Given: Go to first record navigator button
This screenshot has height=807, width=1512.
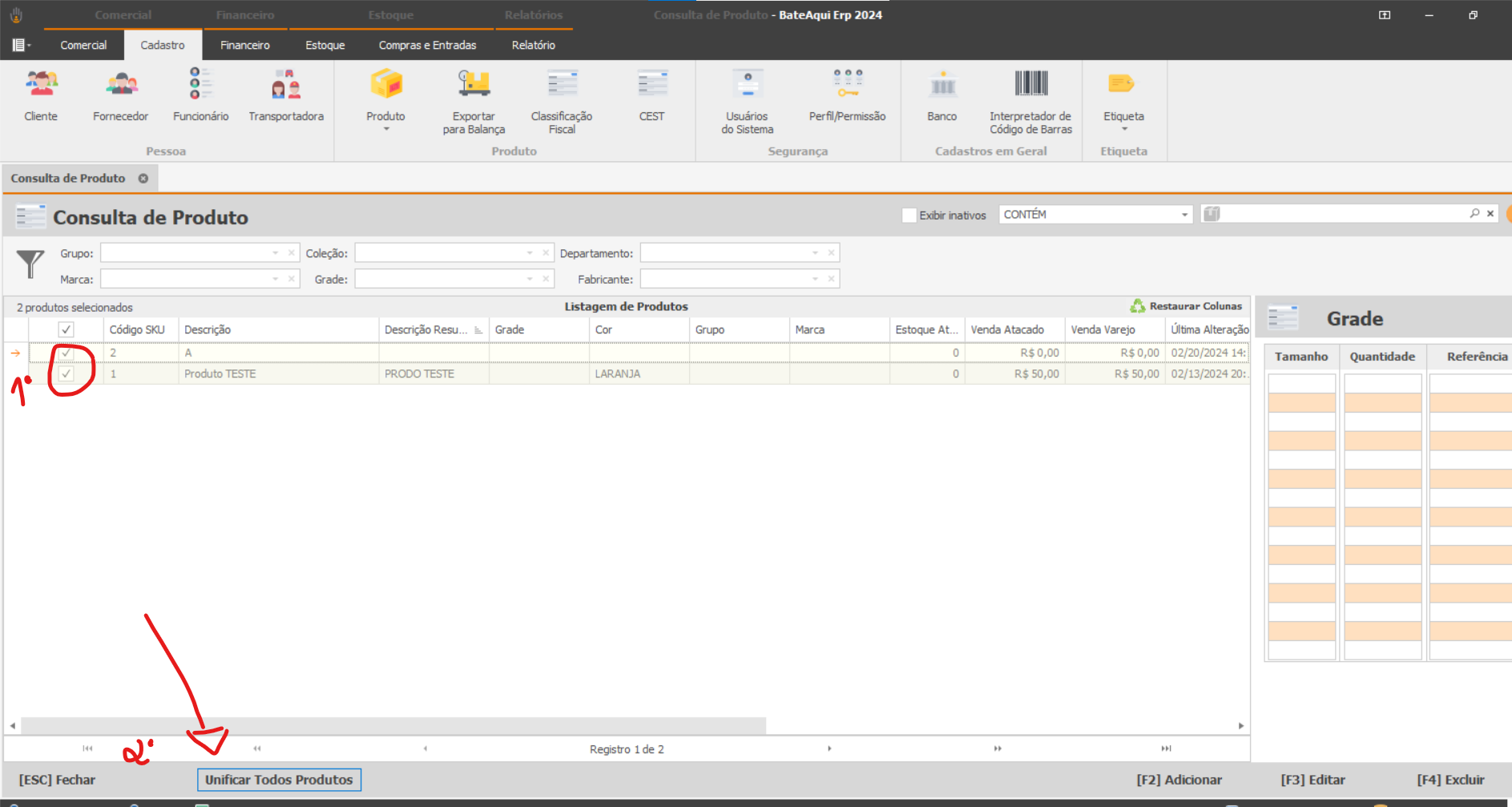Looking at the screenshot, I should 87,748.
